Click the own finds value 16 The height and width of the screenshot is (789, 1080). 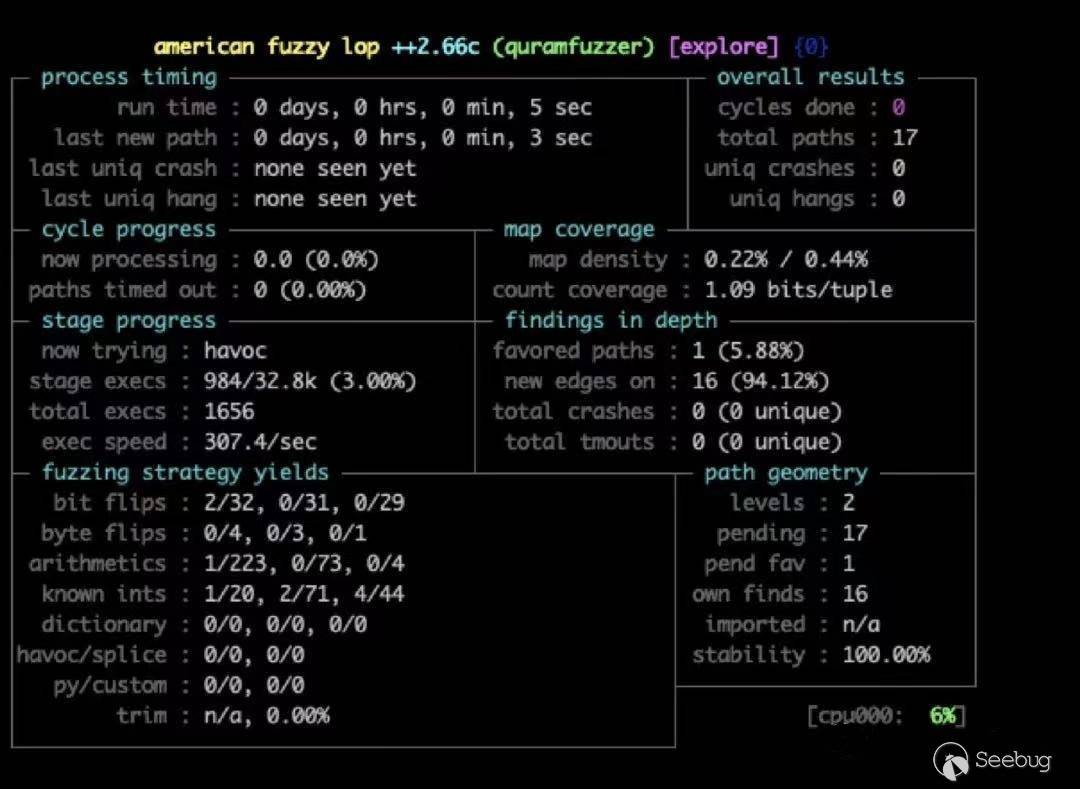click(855, 593)
